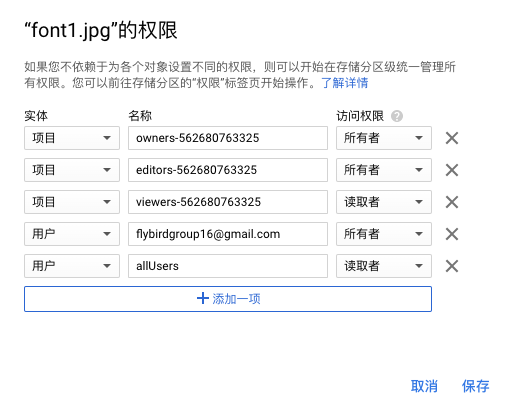Click the 取消 cancel button
The image size is (512, 411).
coord(424,386)
